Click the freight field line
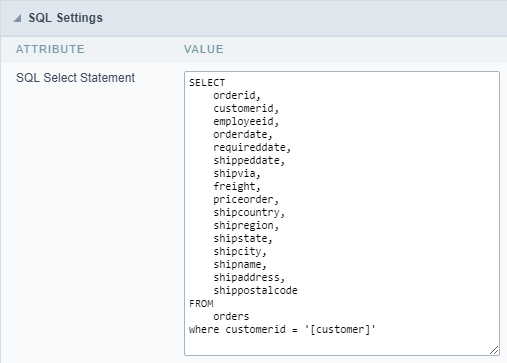 (x=237, y=187)
